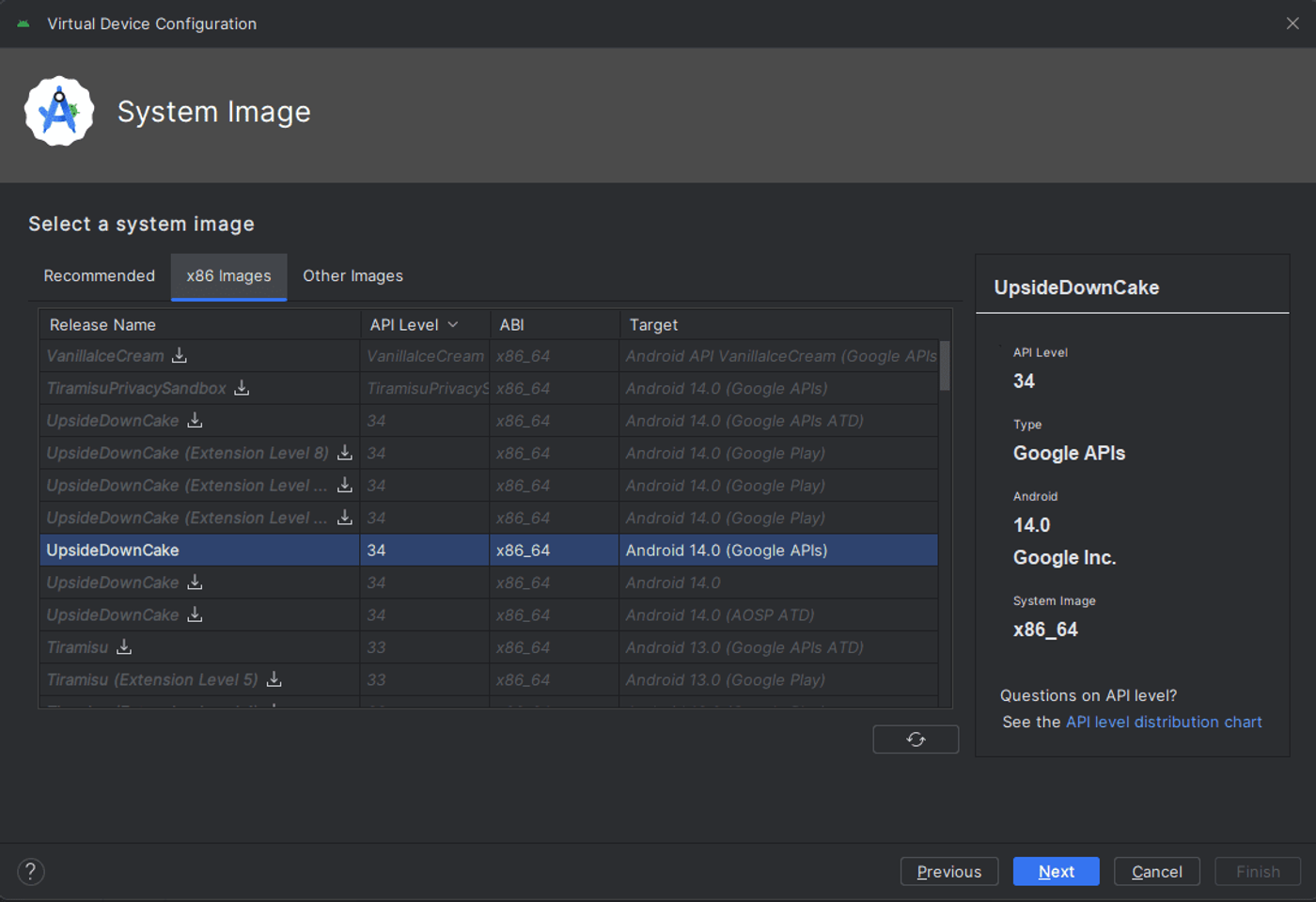Cancel the device configuration
Image resolution: width=1316 pixels, height=902 pixels.
(1157, 872)
